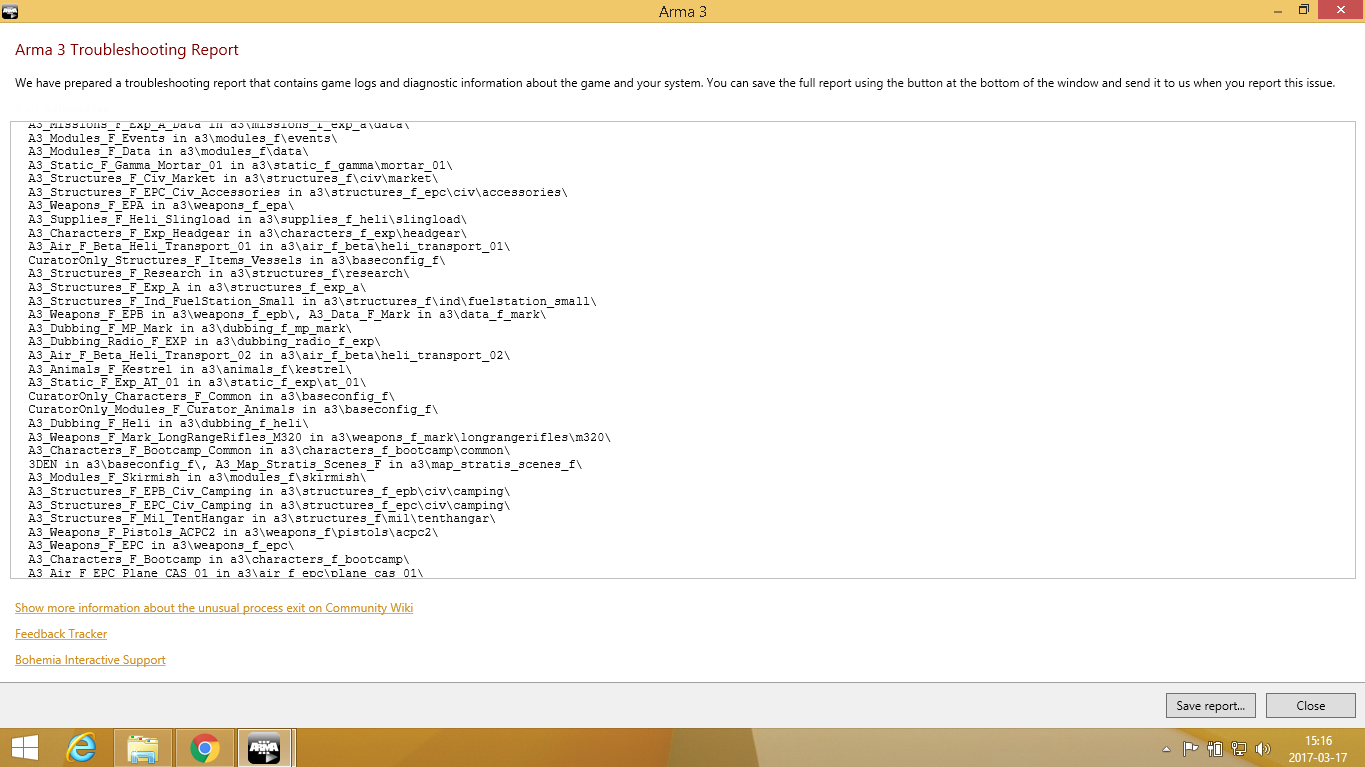
Task: Select line 'A3_Dubbing_F_Heli'
Action: click(x=170, y=423)
